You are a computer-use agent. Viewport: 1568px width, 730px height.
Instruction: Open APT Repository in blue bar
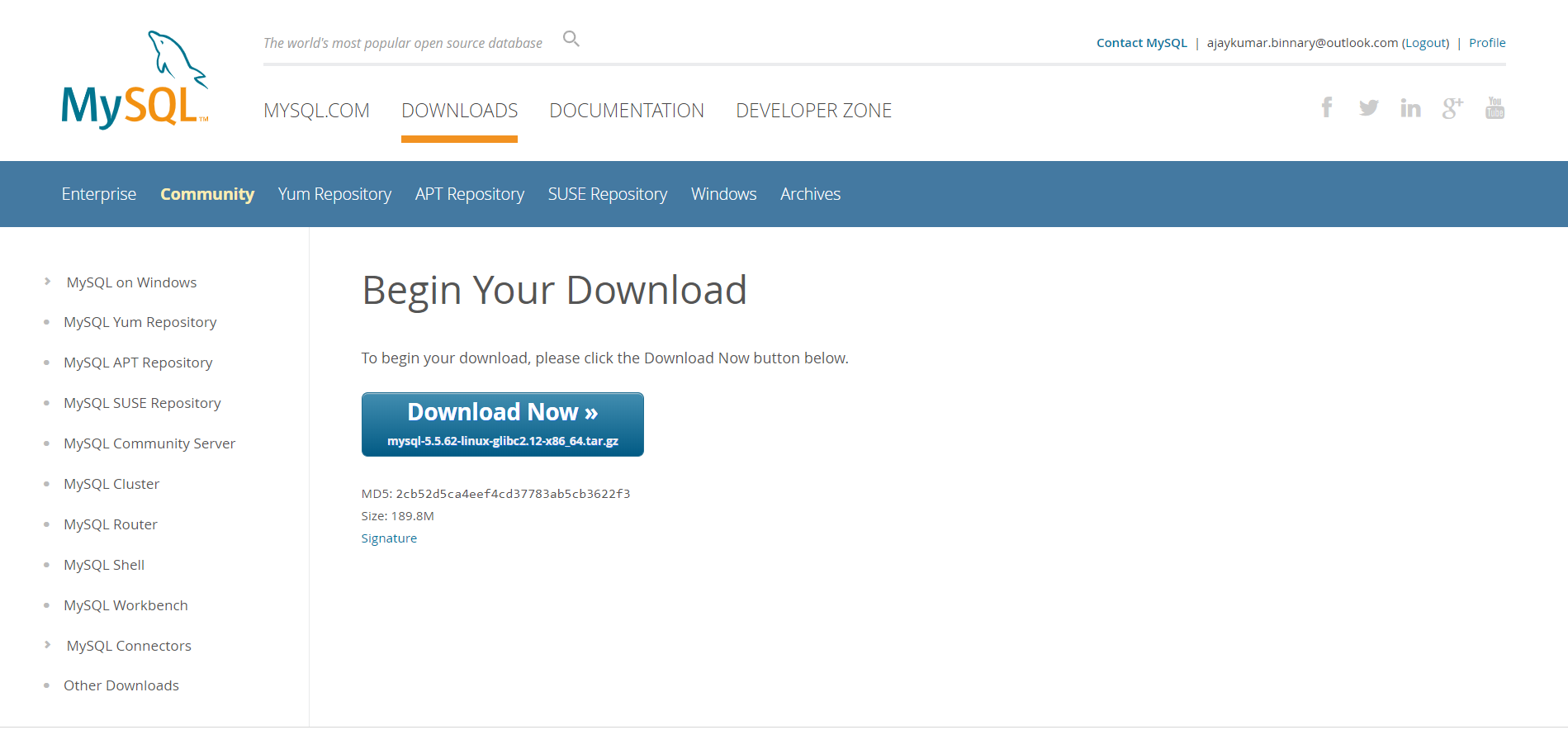coord(470,194)
